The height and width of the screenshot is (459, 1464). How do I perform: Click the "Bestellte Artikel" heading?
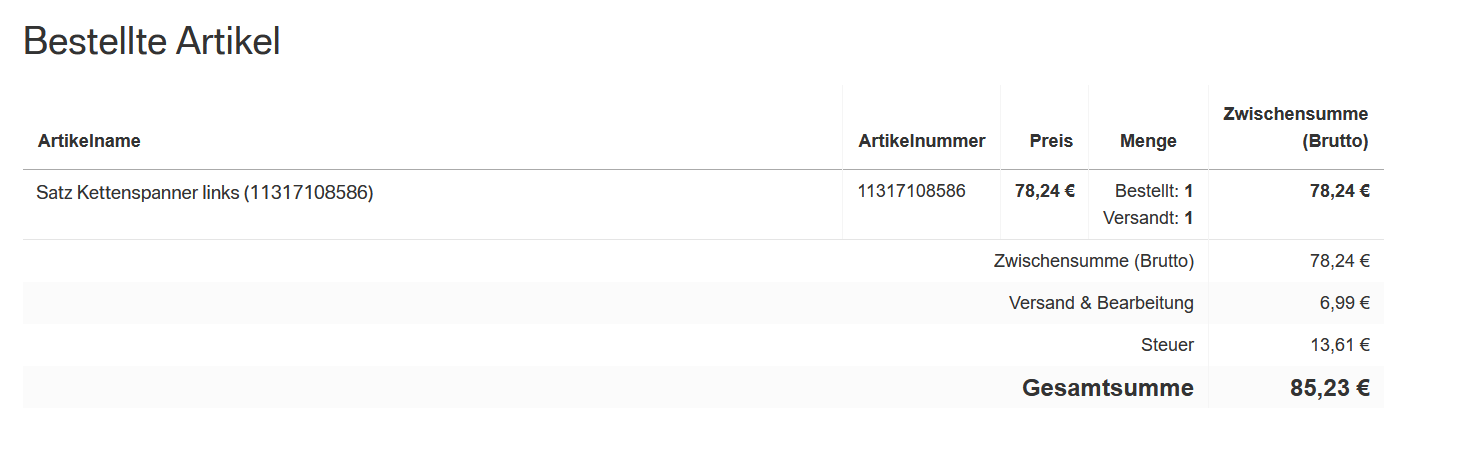tap(151, 42)
